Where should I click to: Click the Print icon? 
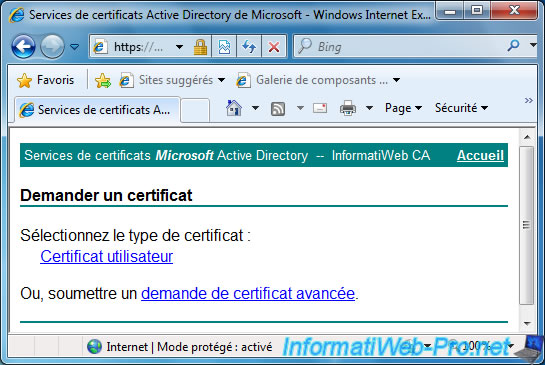pos(348,108)
